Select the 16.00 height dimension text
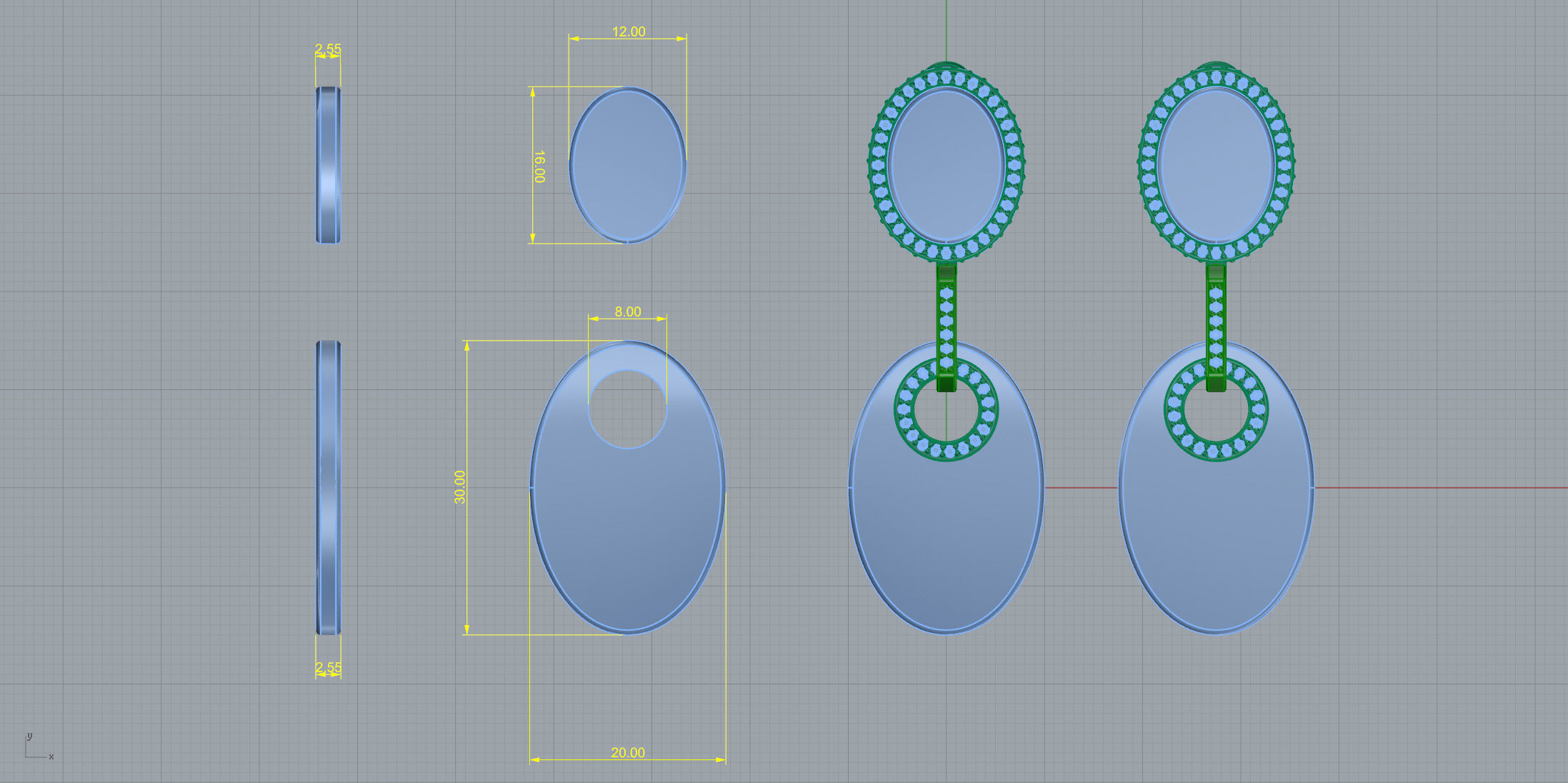 (539, 166)
